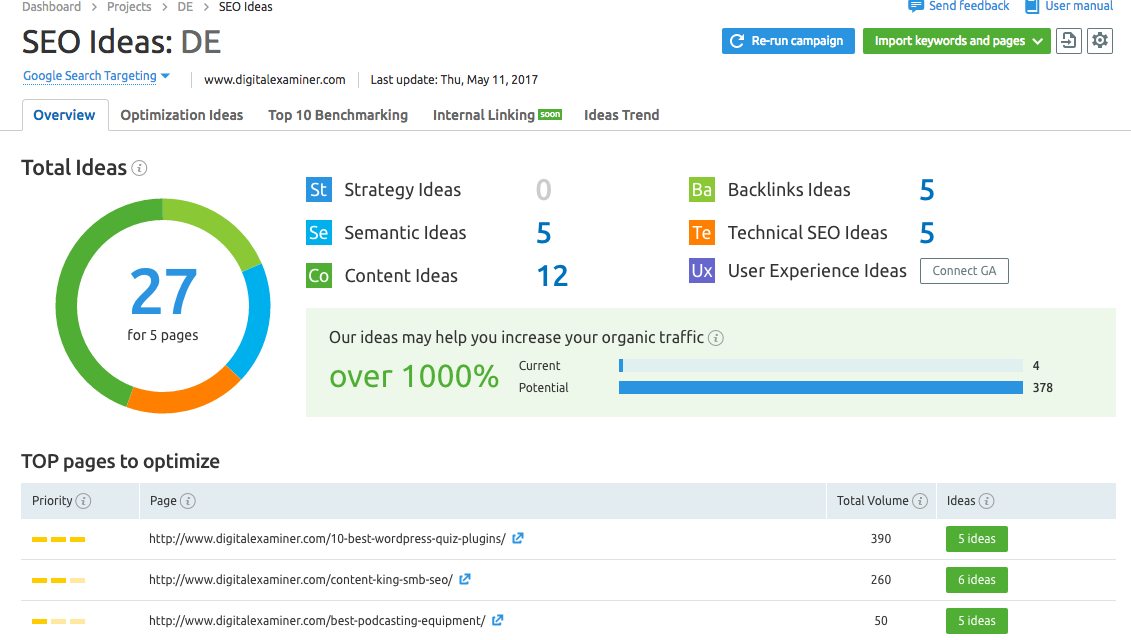Click the export icon beside Import button

[1068, 41]
